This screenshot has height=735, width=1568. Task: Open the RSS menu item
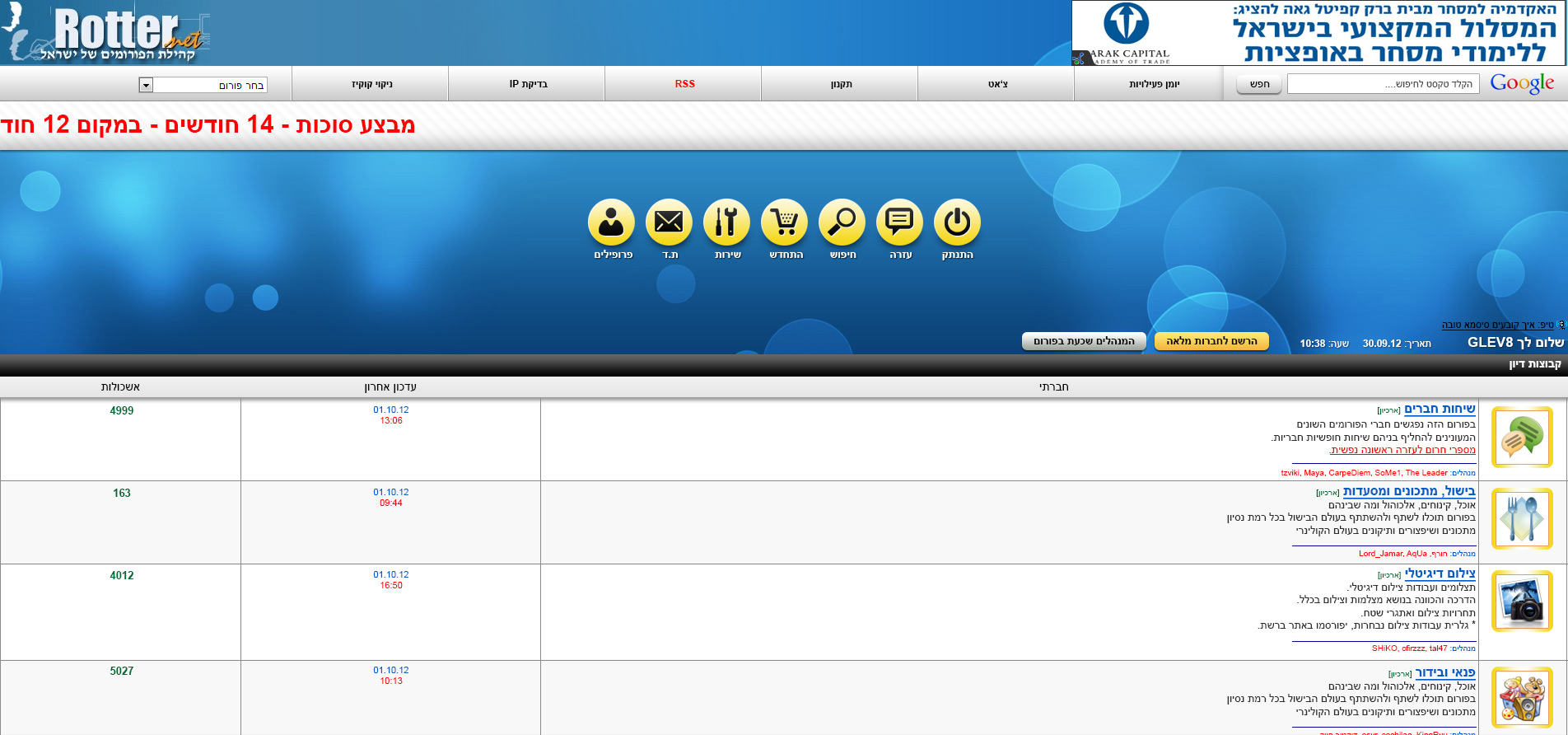pyautogui.click(x=684, y=84)
